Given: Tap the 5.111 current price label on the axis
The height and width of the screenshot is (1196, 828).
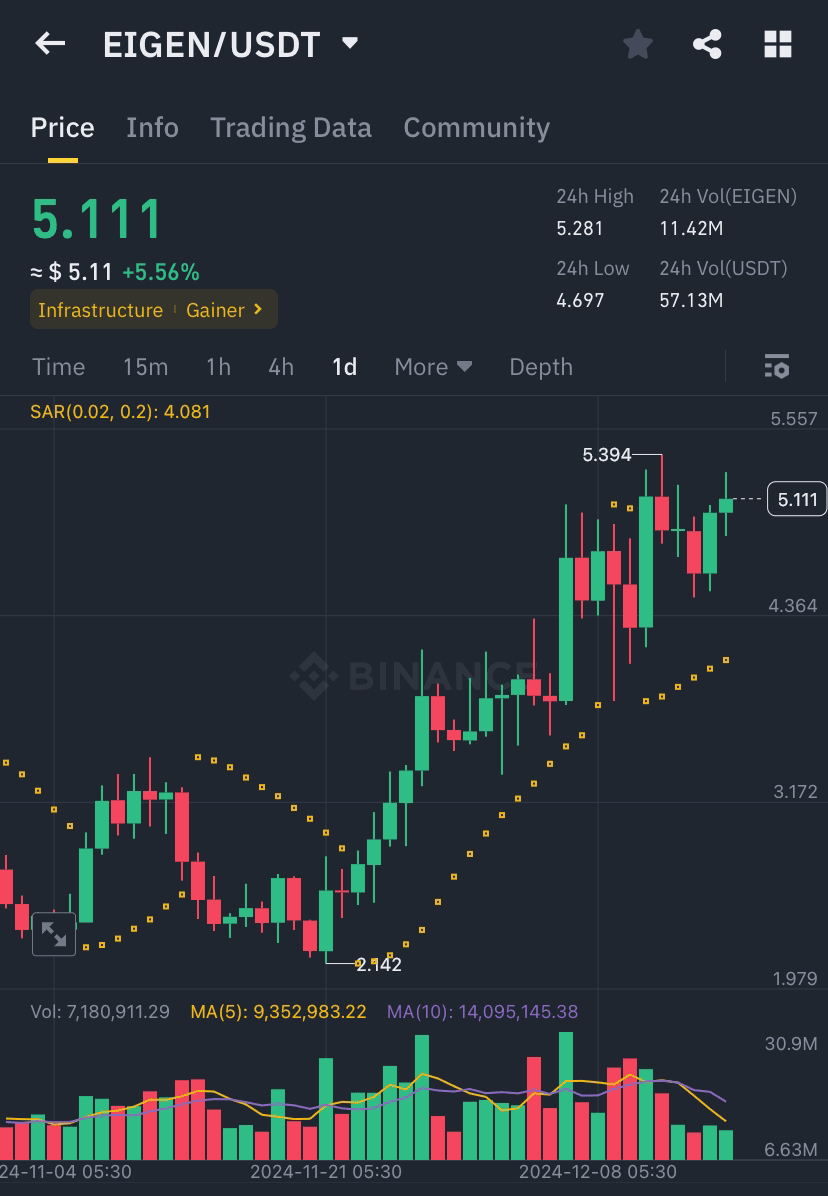Looking at the screenshot, I should click(797, 499).
